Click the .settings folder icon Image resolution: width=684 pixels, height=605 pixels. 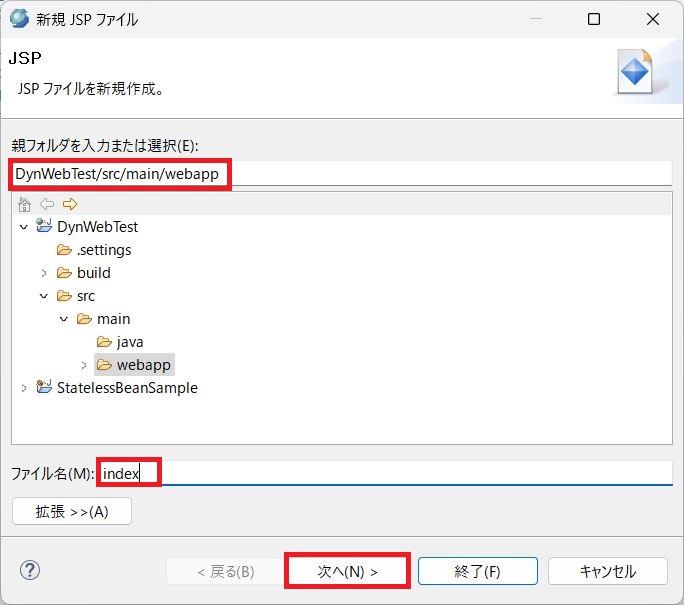point(65,250)
